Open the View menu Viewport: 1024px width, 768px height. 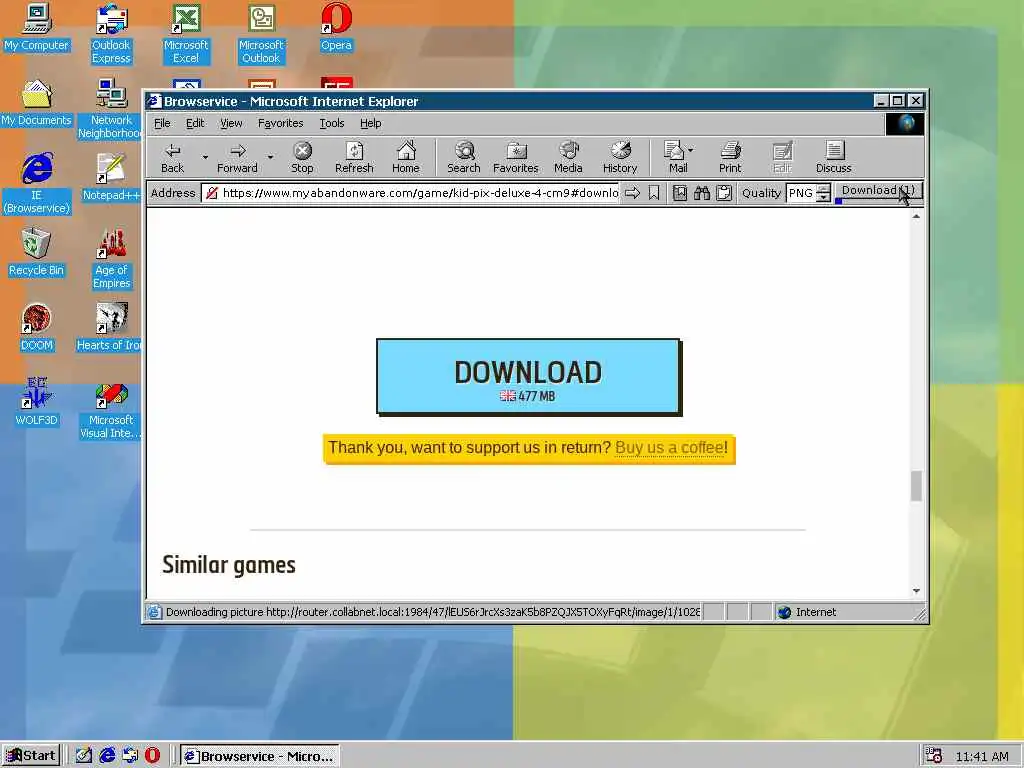pos(231,123)
